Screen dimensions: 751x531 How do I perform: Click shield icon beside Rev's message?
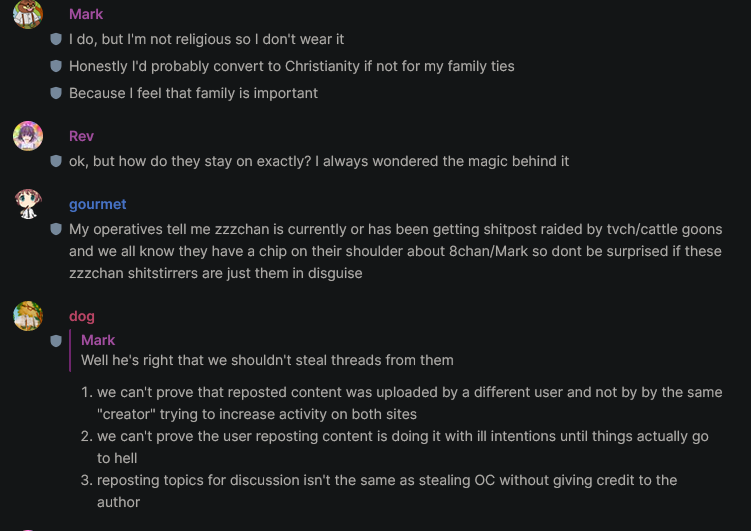click(x=56, y=161)
